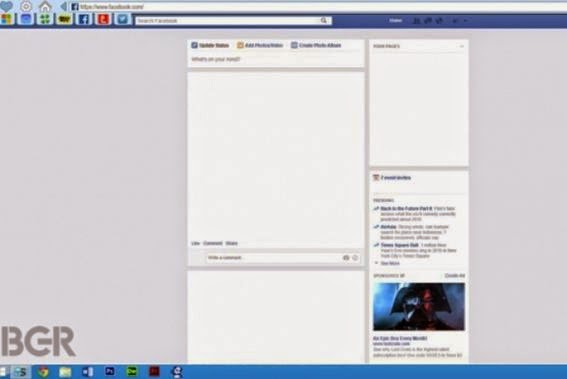Open the yellow Best Buy bookmark
The image size is (567, 379).
click(x=64, y=19)
